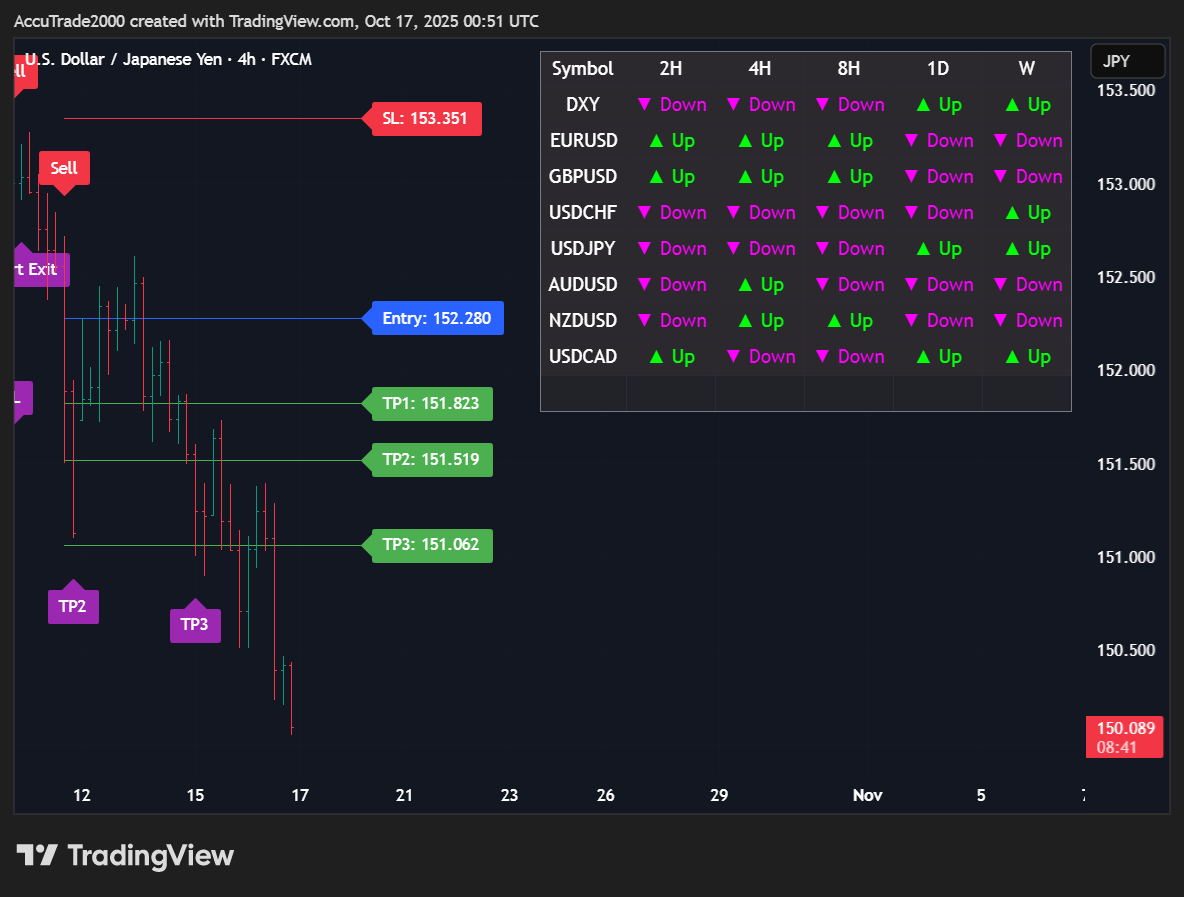Select the 2H column header
Viewport: 1184px width, 897px height.
pyautogui.click(x=671, y=69)
